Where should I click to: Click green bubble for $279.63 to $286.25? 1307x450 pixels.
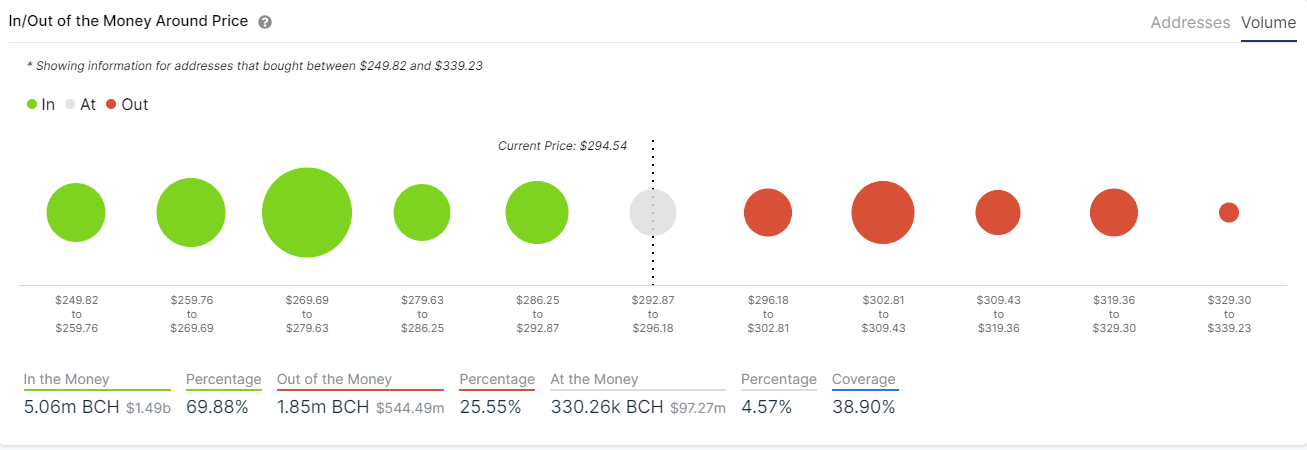pyautogui.click(x=422, y=213)
